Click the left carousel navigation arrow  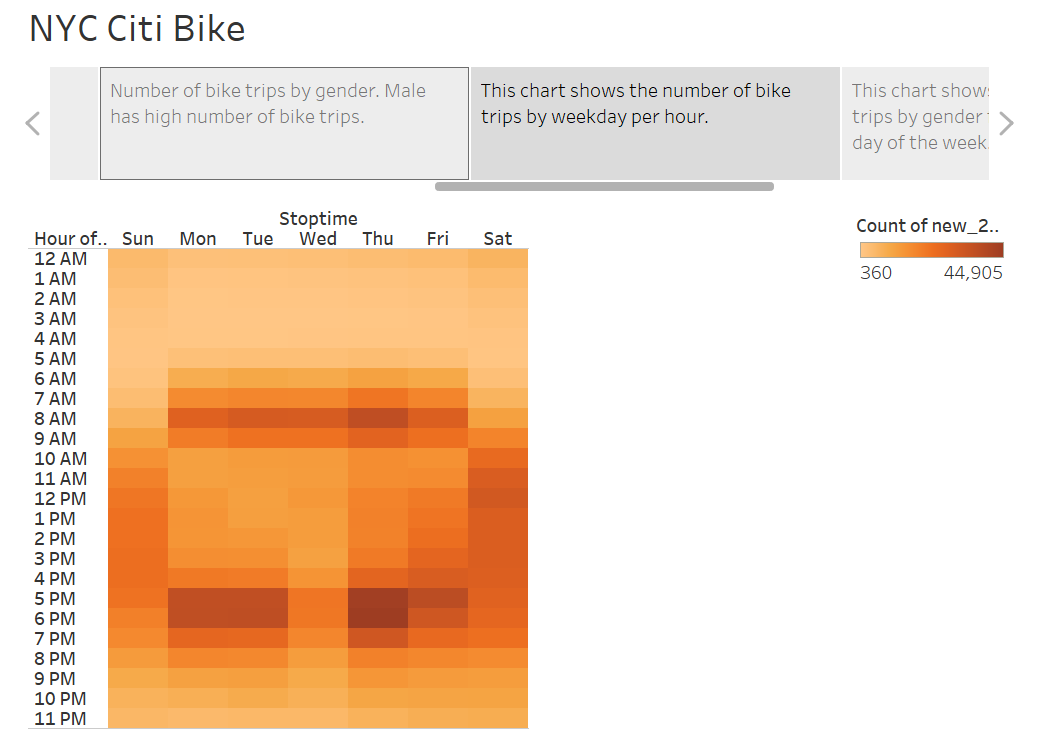[x=32, y=122]
